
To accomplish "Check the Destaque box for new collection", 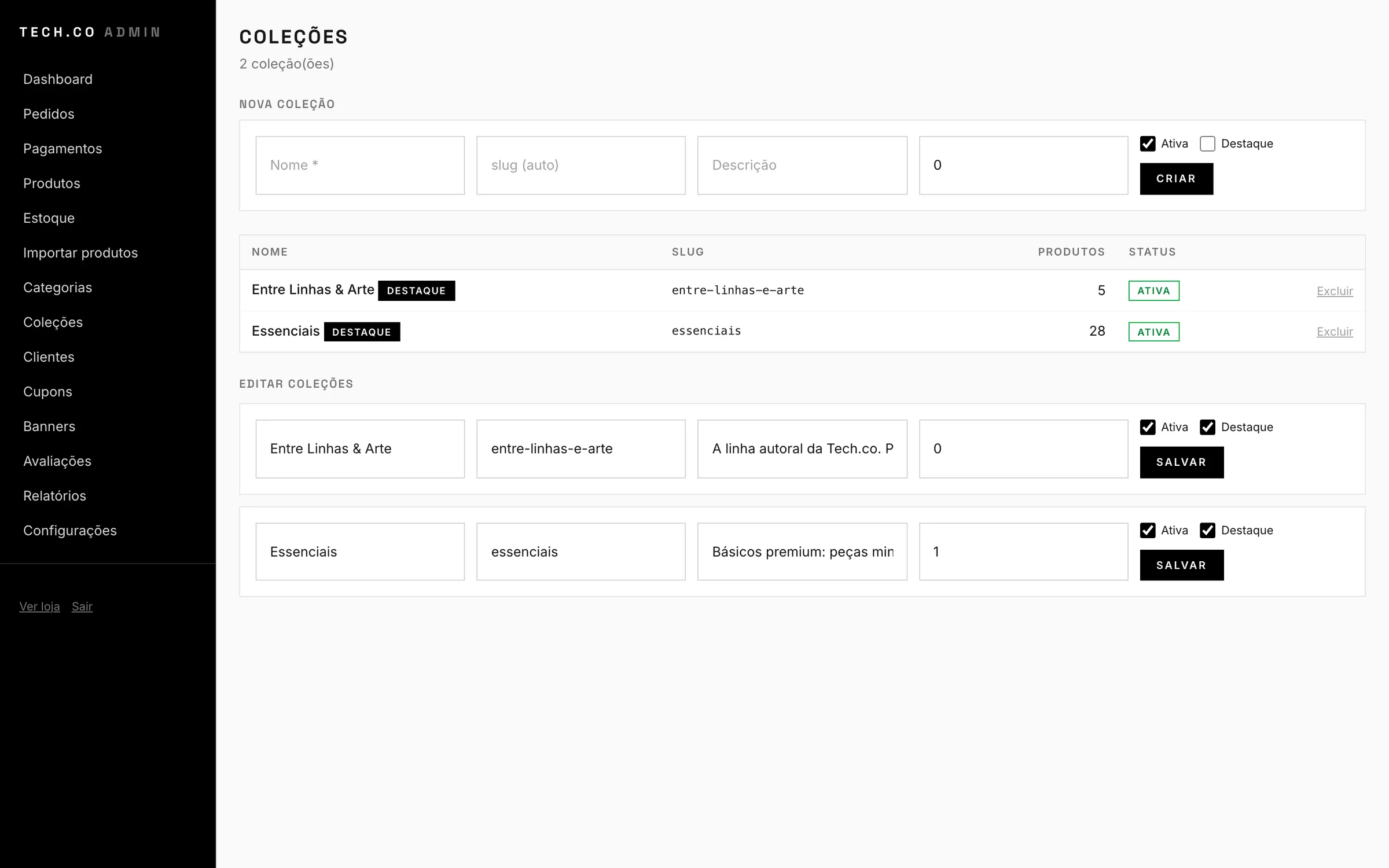I will tap(1207, 144).
